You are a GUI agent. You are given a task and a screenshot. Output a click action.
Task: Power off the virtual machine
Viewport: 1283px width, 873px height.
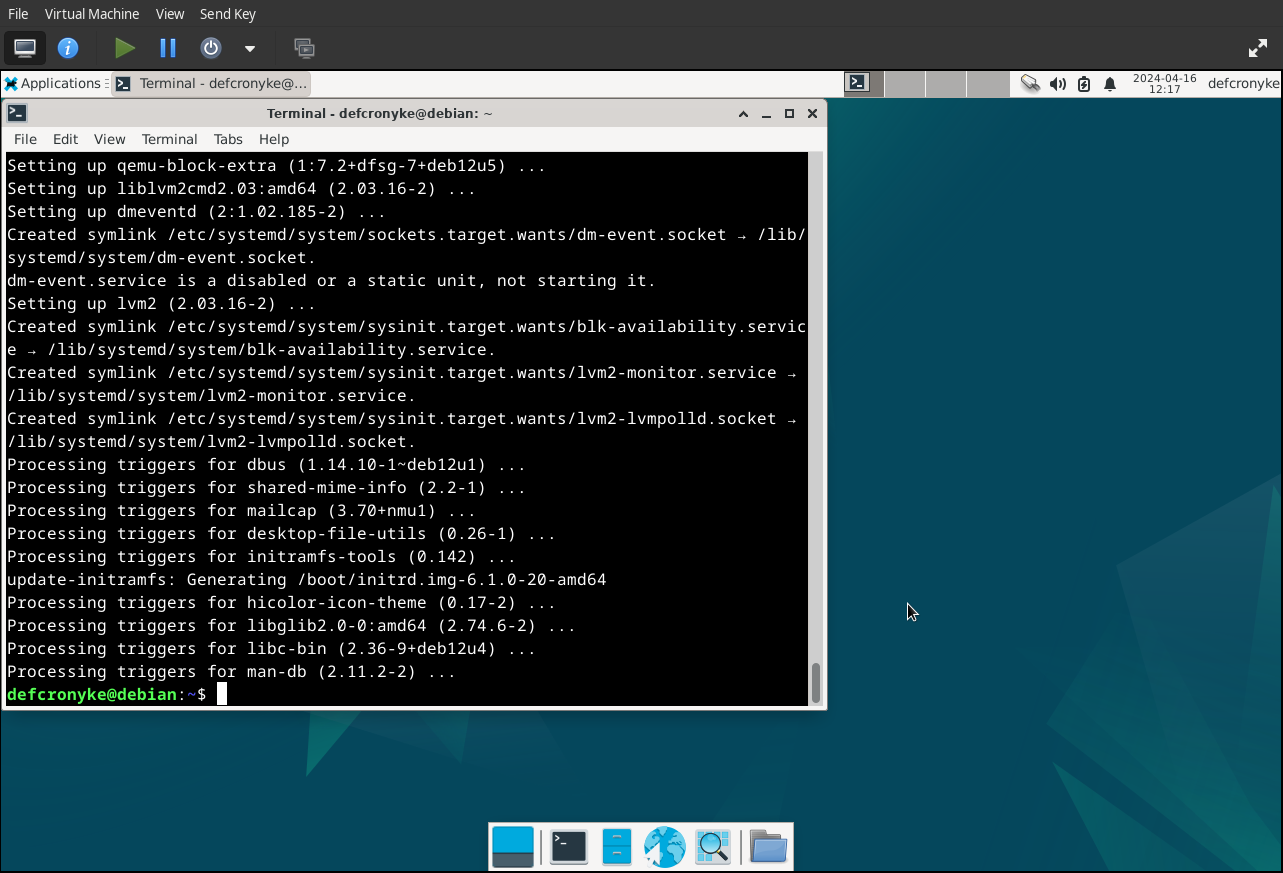tap(209, 47)
